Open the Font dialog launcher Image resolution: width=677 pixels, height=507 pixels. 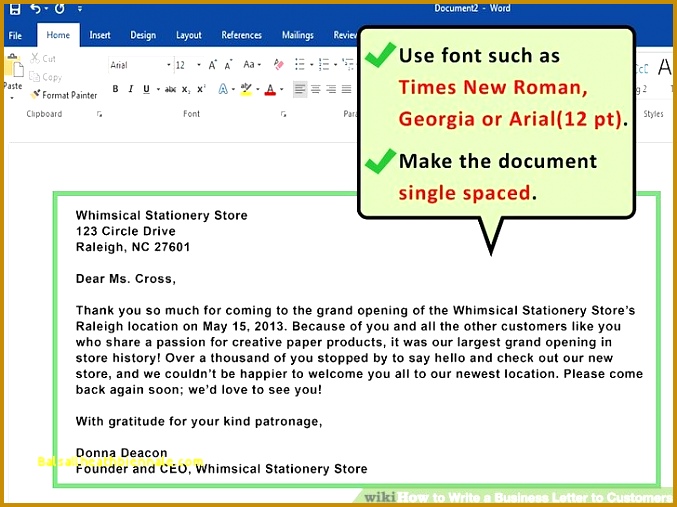point(283,114)
